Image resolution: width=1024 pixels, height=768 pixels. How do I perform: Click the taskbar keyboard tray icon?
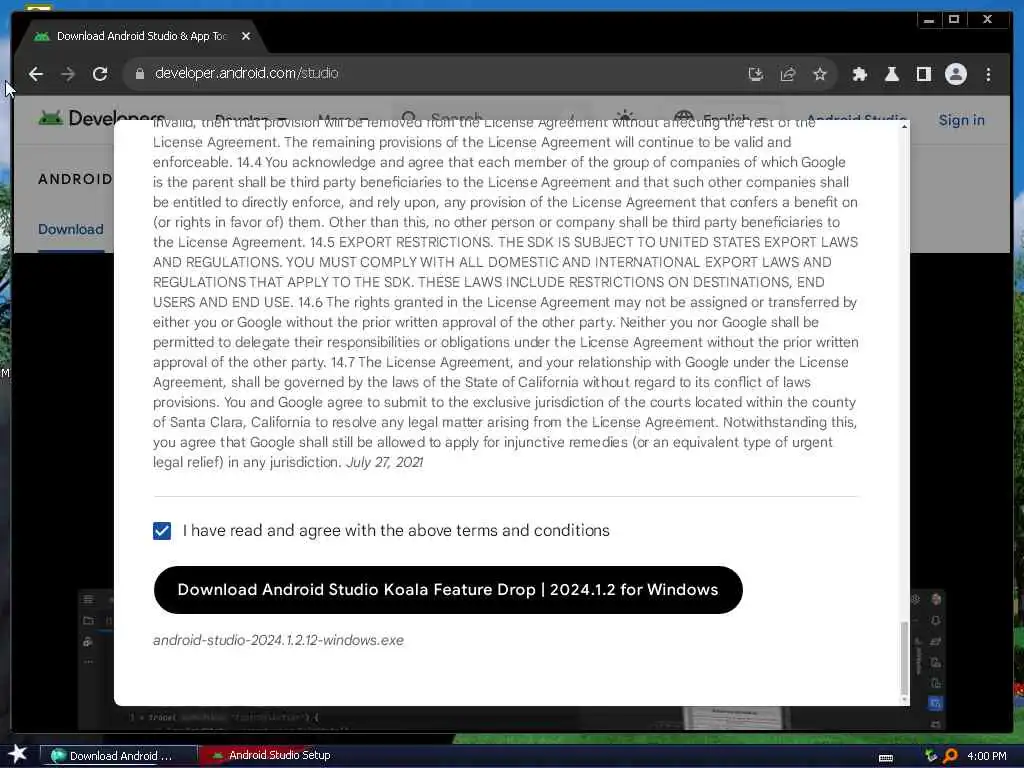click(x=886, y=757)
